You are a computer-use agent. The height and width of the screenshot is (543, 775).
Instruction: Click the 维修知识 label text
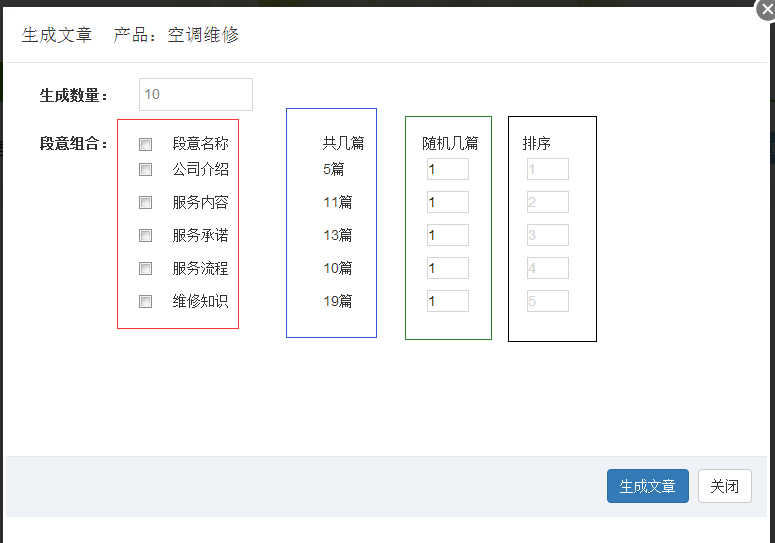200,301
